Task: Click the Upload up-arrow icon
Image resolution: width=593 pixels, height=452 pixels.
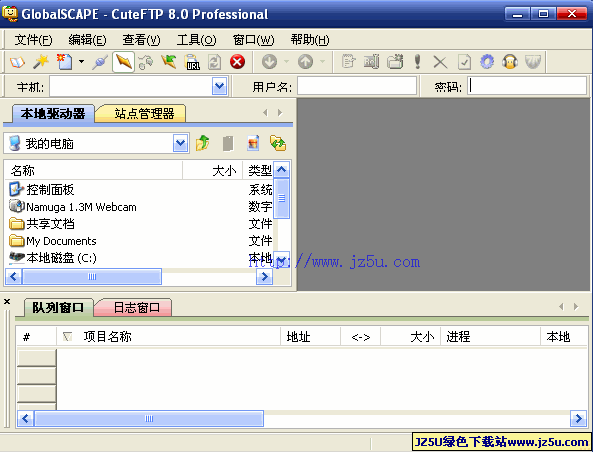Action: [x=306, y=62]
